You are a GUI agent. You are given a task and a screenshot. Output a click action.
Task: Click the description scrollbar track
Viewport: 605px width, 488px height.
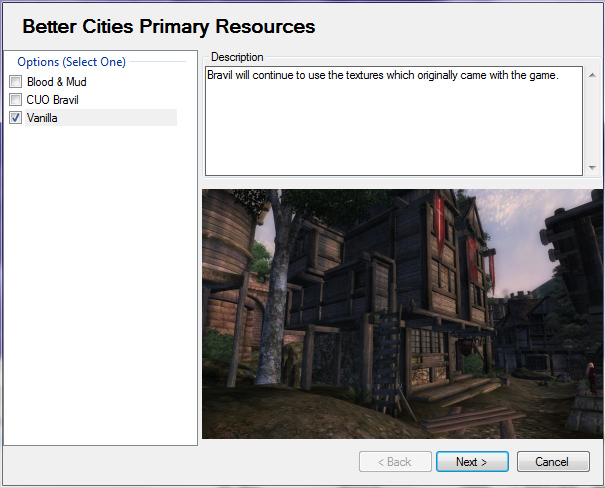coord(592,120)
